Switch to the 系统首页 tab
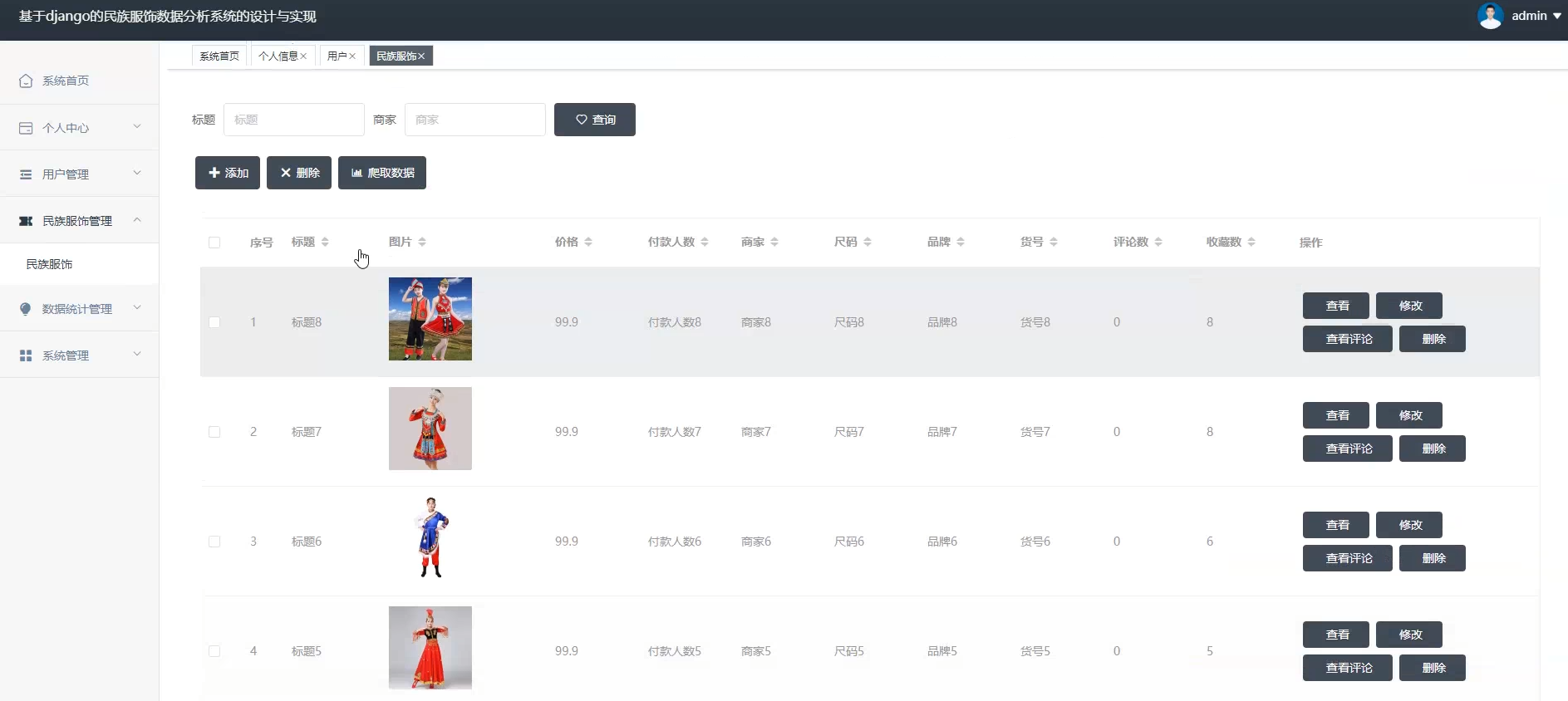Viewport: 1568px width, 701px height. click(x=219, y=56)
